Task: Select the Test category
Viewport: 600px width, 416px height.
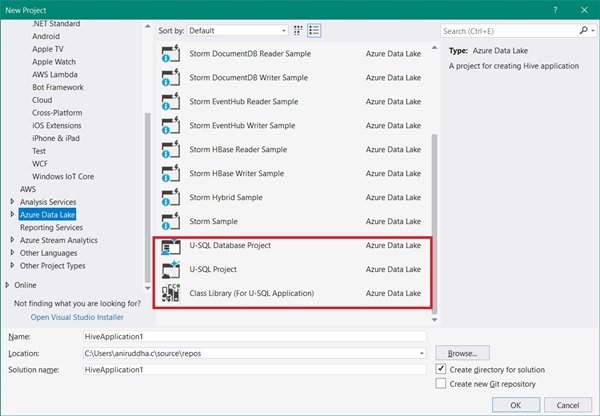Action: [39, 151]
